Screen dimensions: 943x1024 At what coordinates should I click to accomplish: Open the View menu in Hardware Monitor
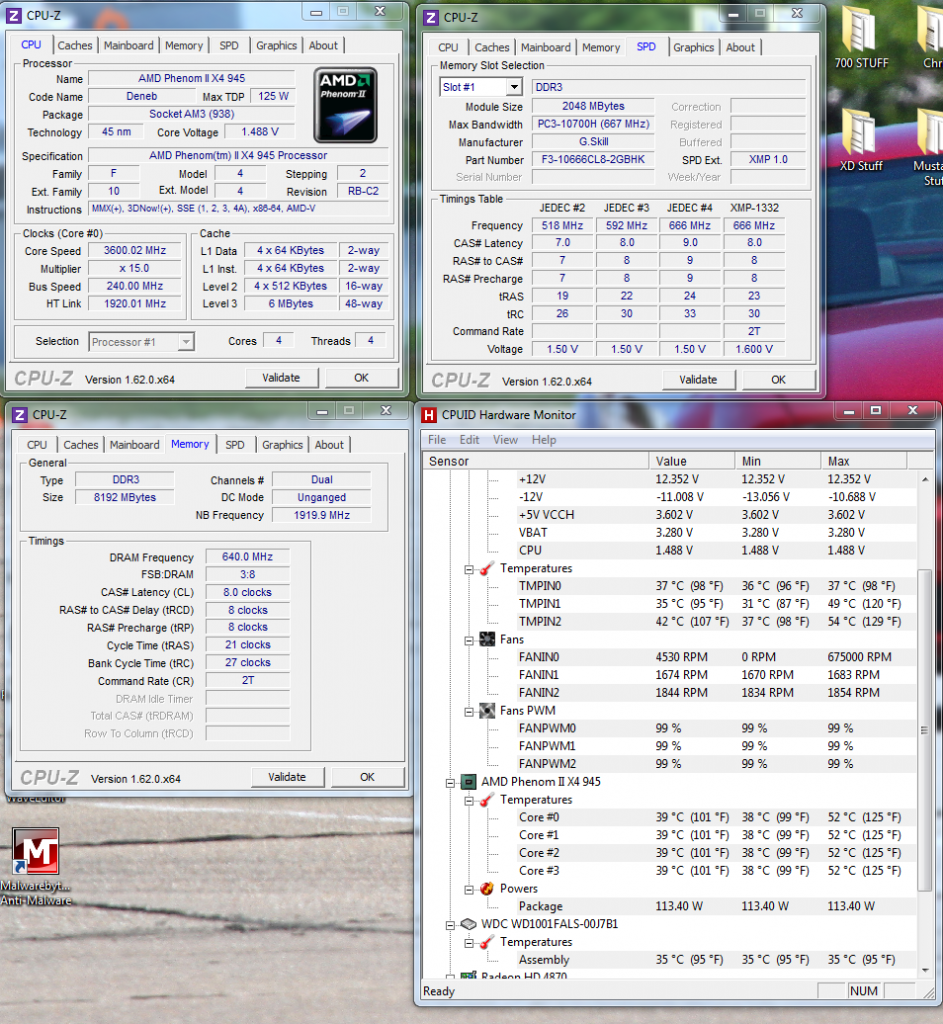click(505, 440)
